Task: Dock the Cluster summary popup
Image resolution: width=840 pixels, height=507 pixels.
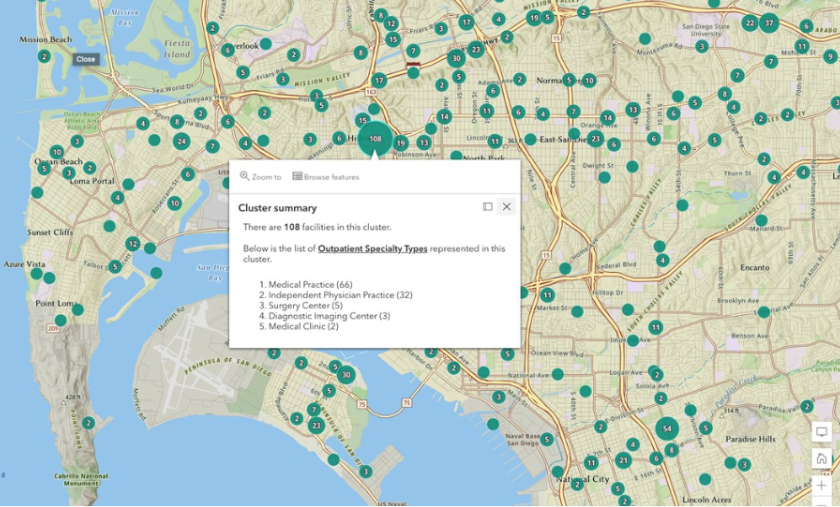Action: pyautogui.click(x=488, y=206)
